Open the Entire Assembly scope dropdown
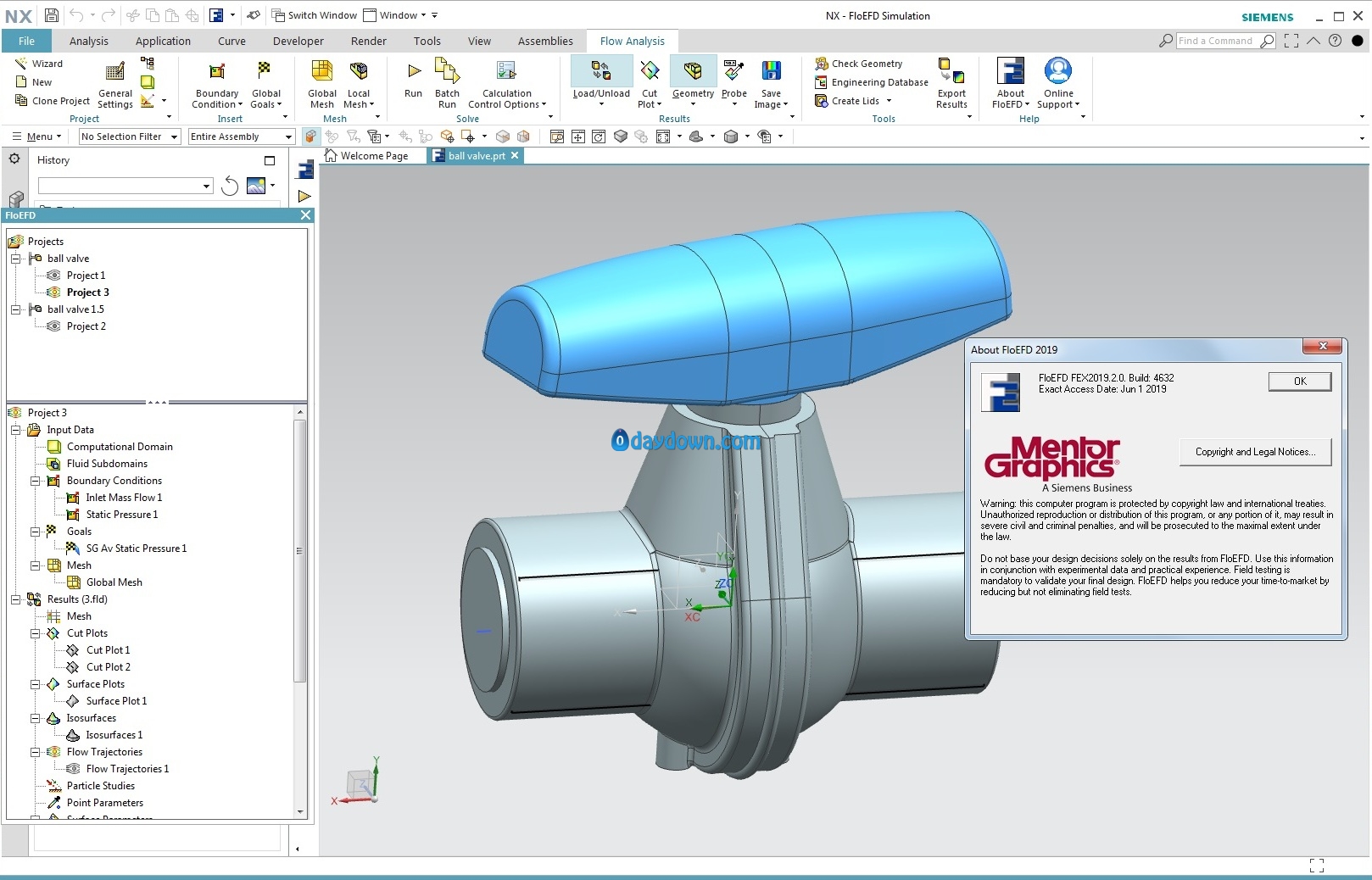The width and height of the screenshot is (1372, 880). point(241,136)
